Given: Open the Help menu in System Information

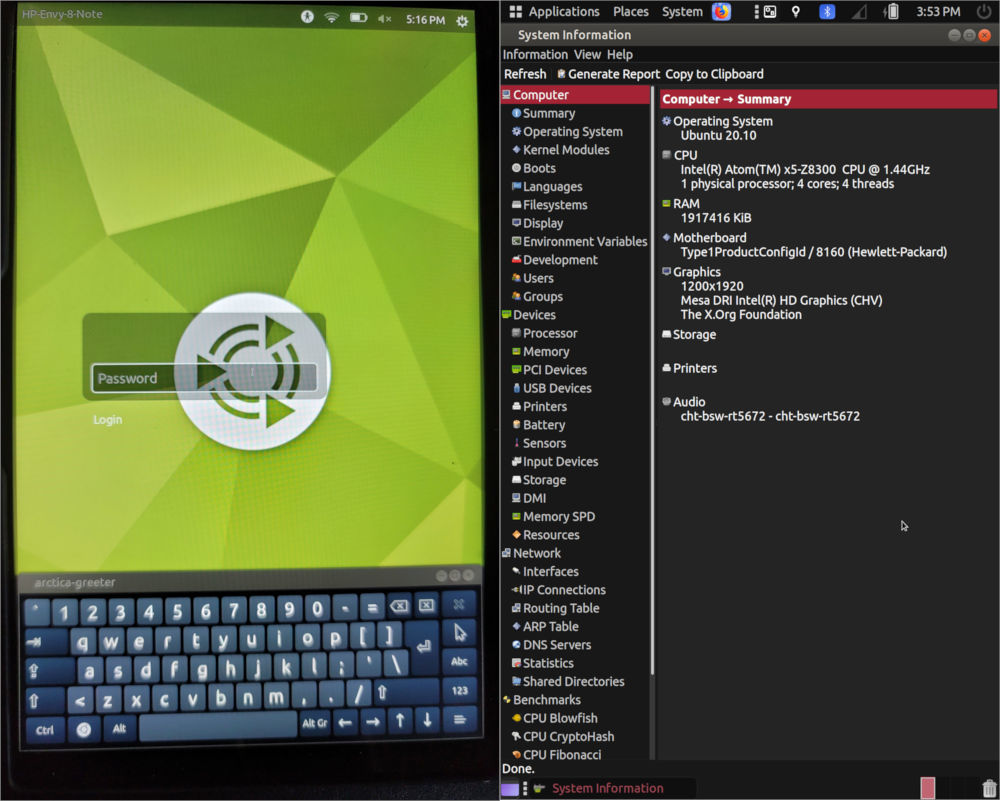Looking at the screenshot, I should [x=620, y=55].
